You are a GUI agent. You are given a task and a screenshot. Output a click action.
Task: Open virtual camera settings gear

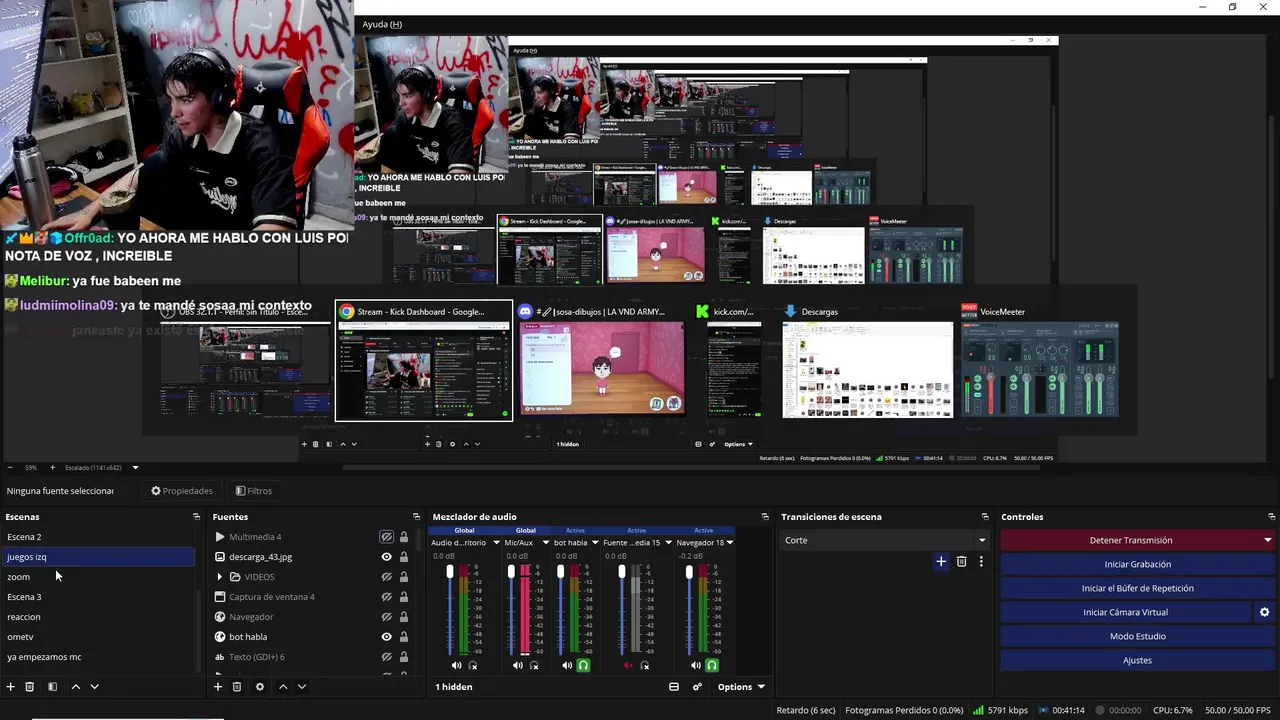point(1264,612)
